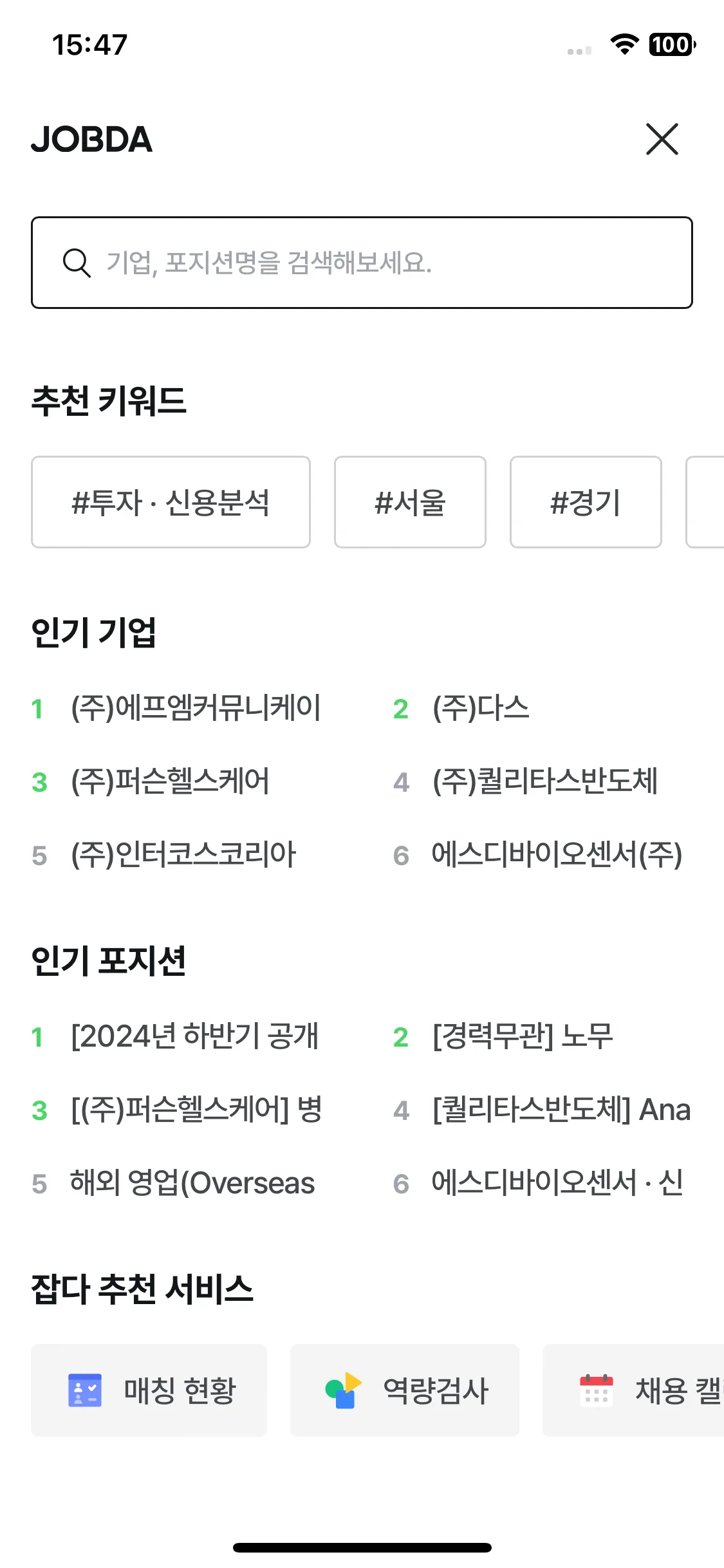This screenshot has width=724, height=1568.
Task: Tap the magnifying glass search icon
Action: click(x=77, y=263)
